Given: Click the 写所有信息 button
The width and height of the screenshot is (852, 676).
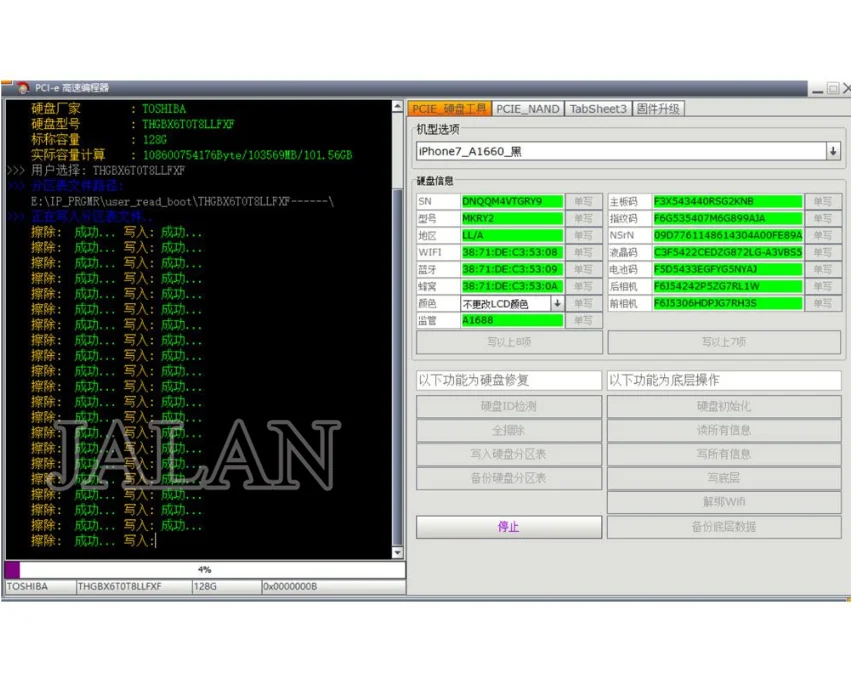Looking at the screenshot, I should [x=724, y=454].
